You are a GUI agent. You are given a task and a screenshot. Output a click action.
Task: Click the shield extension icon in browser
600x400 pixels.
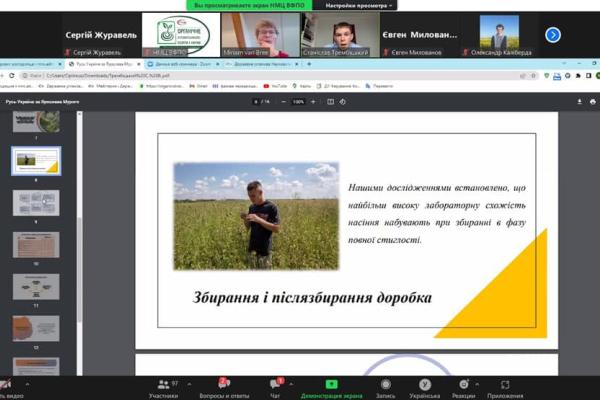tap(547, 76)
